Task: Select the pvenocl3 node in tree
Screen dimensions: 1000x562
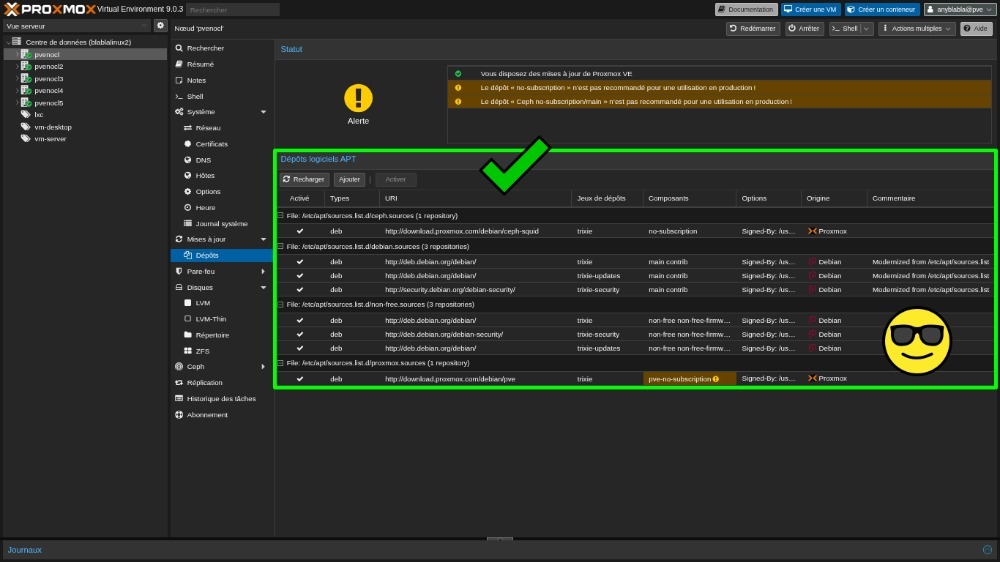Action: [48, 79]
